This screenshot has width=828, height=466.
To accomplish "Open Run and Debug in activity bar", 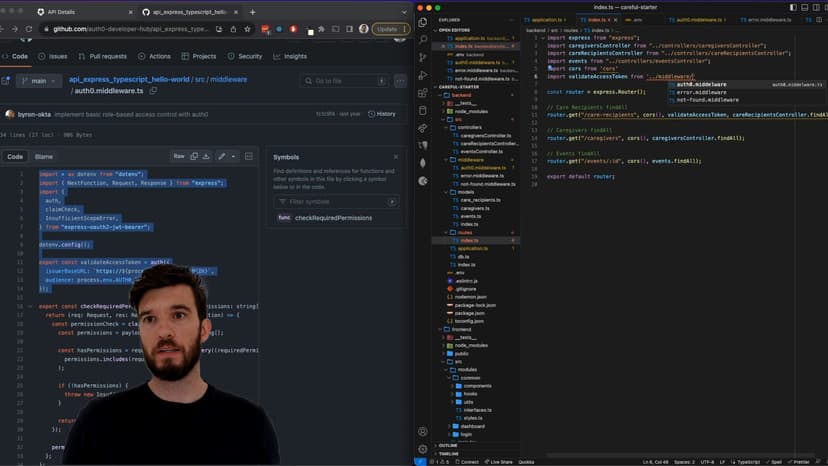I will (423, 75).
